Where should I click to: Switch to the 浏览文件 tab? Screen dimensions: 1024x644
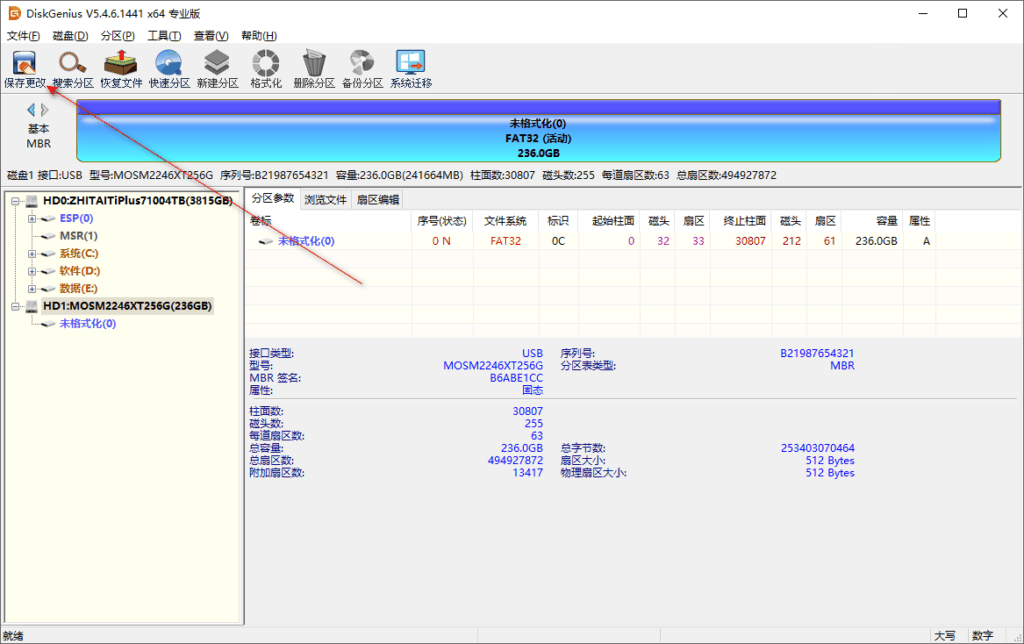[326, 199]
